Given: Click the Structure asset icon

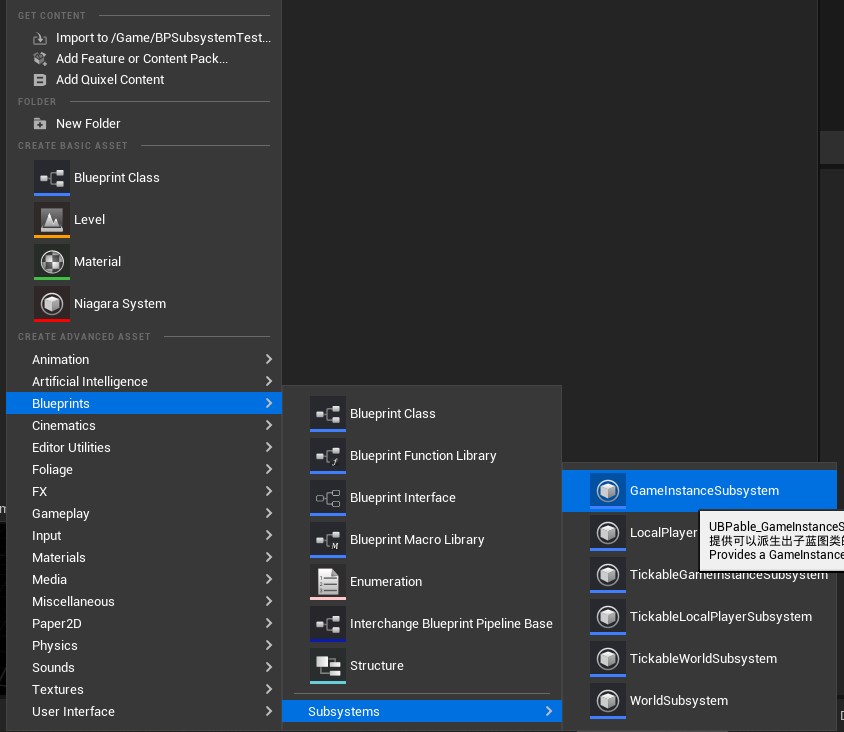Looking at the screenshot, I should (328, 665).
